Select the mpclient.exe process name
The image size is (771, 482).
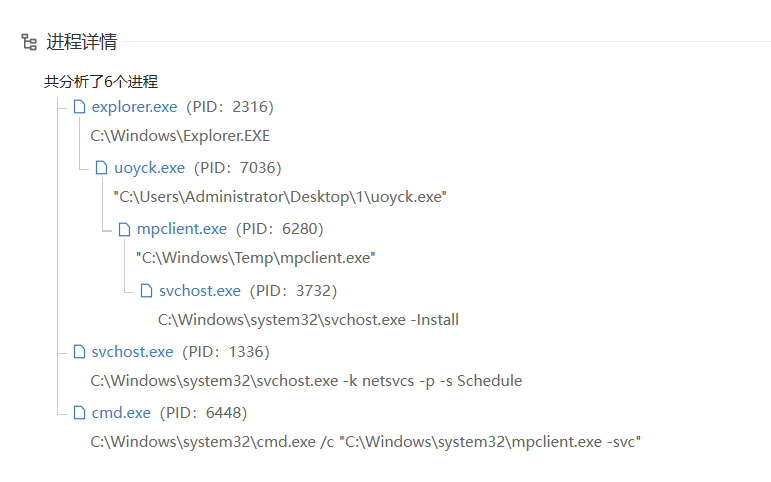click(x=181, y=229)
